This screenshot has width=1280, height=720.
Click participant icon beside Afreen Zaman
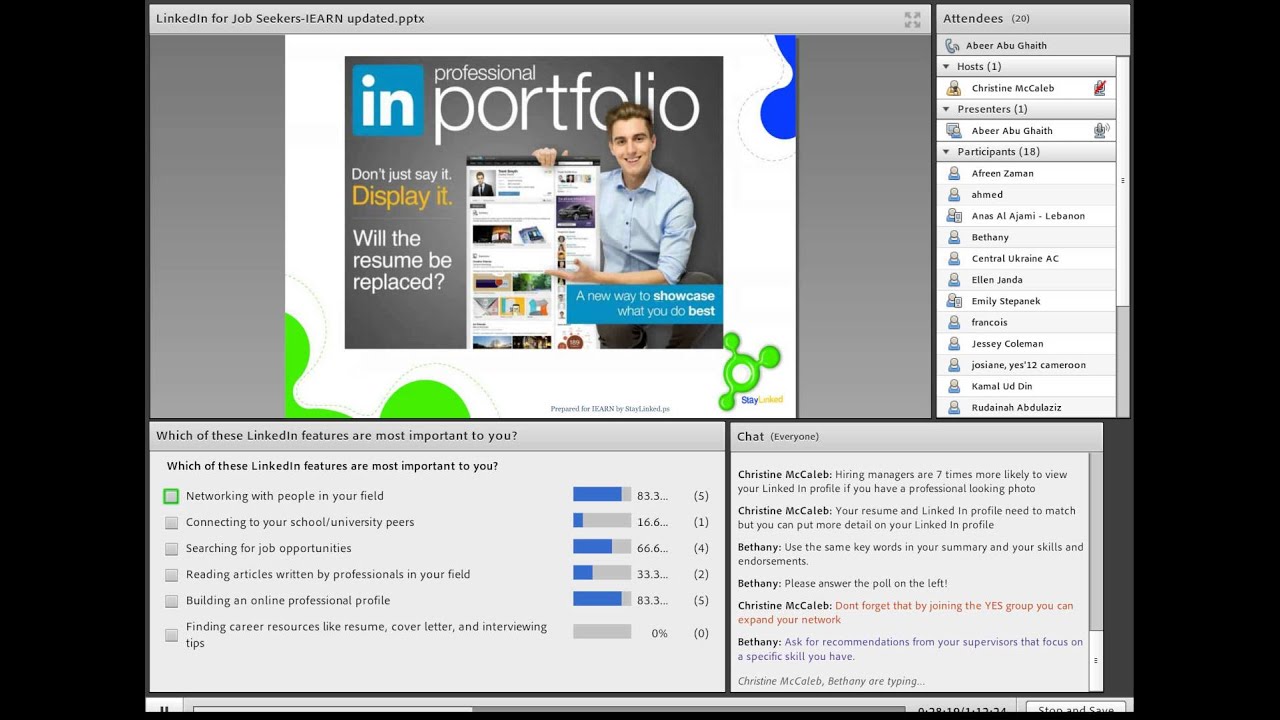[x=954, y=173]
